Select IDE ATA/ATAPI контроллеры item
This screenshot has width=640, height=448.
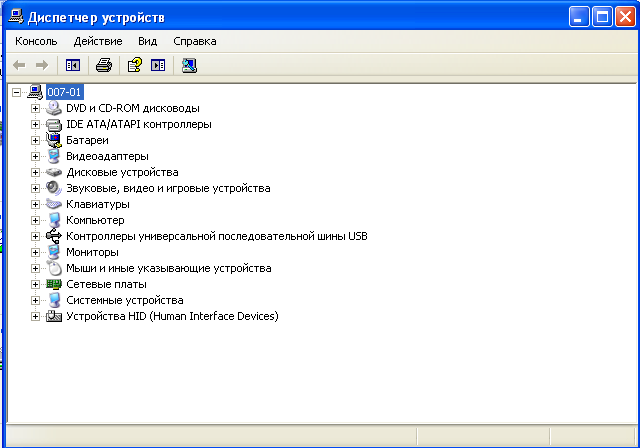tap(138, 124)
